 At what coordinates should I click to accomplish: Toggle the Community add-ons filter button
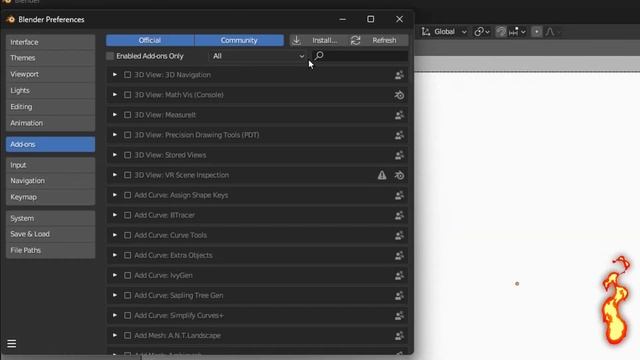(239, 40)
